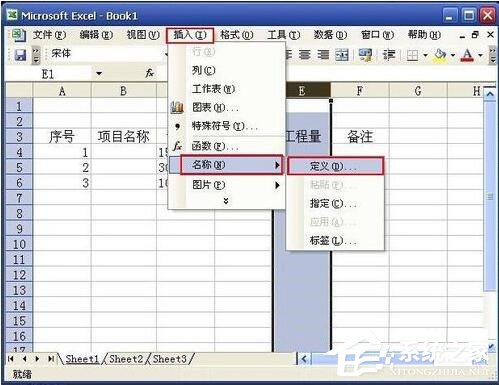Click the chart icon beside 图表
This screenshot has width=499, height=385.
(177, 108)
